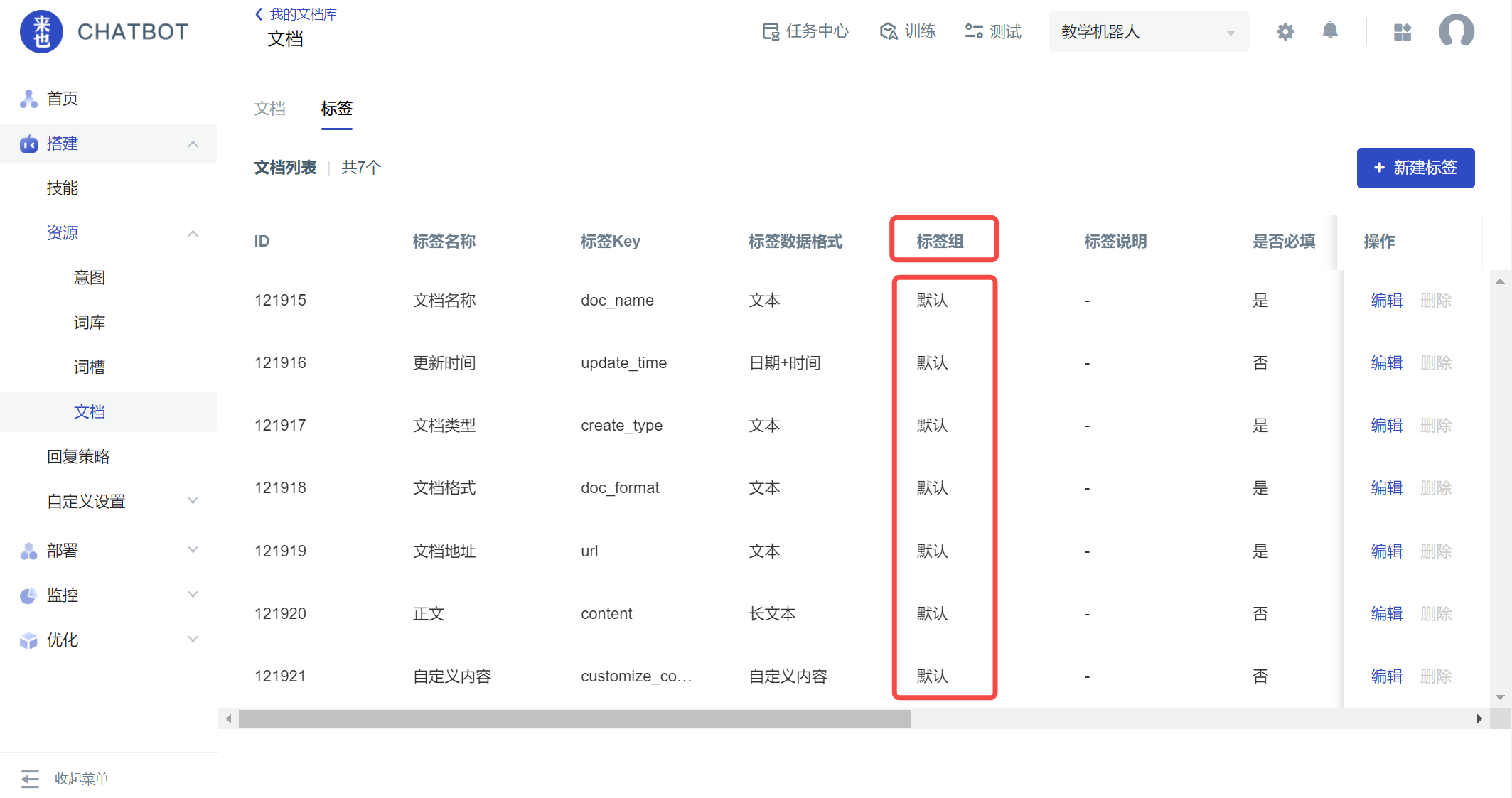Click the 日期+时间 format cell

click(x=785, y=363)
